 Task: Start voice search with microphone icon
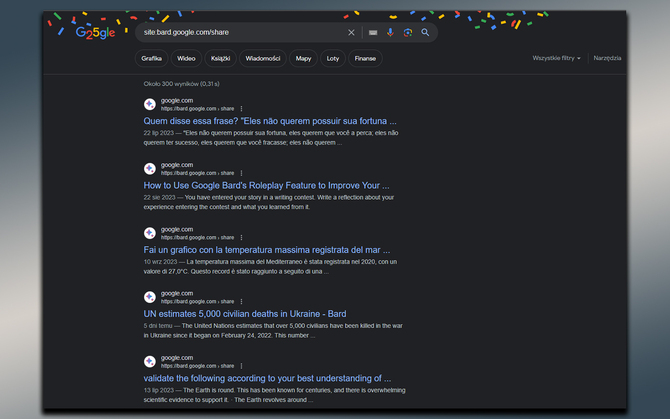[x=390, y=32]
